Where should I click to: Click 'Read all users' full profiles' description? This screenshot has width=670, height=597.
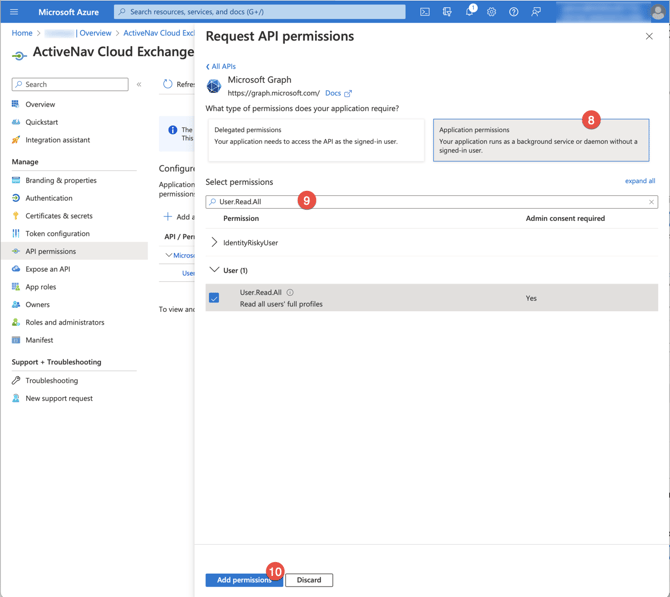pyautogui.click(x=281, y=304)
